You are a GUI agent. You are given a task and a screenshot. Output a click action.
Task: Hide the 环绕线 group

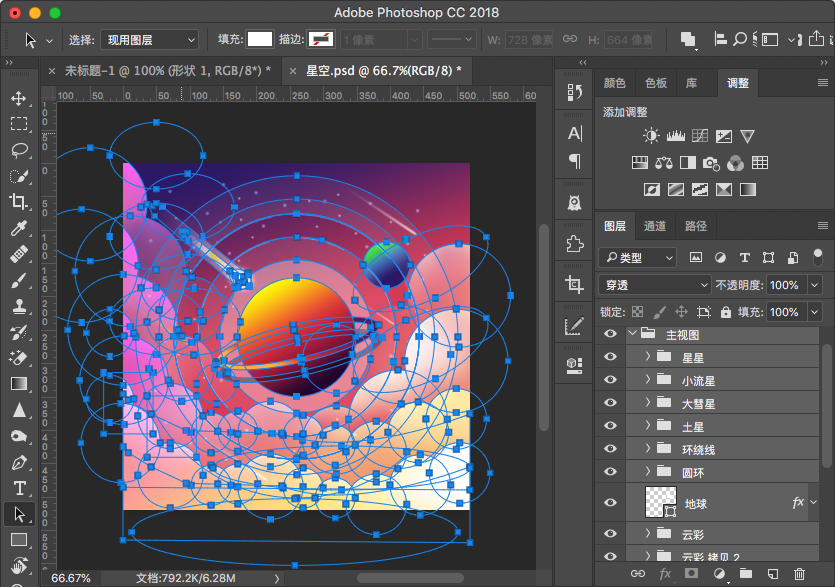pos(610,449)
